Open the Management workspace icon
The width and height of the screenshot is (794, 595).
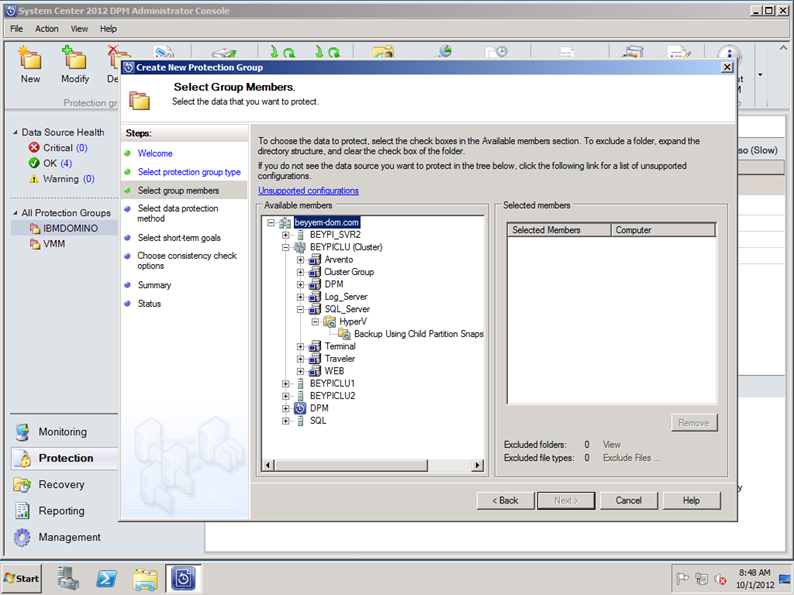tap(22, 537)
